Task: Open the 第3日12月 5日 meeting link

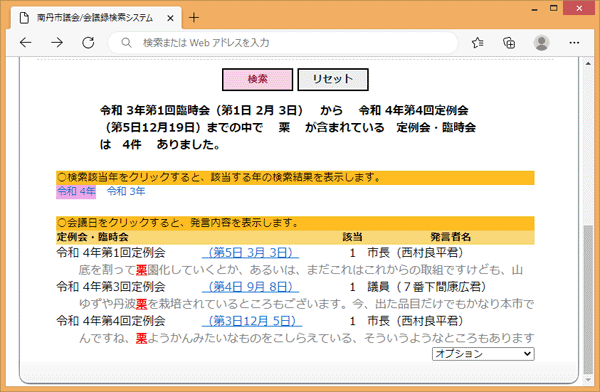Action: tap(252, 321)
